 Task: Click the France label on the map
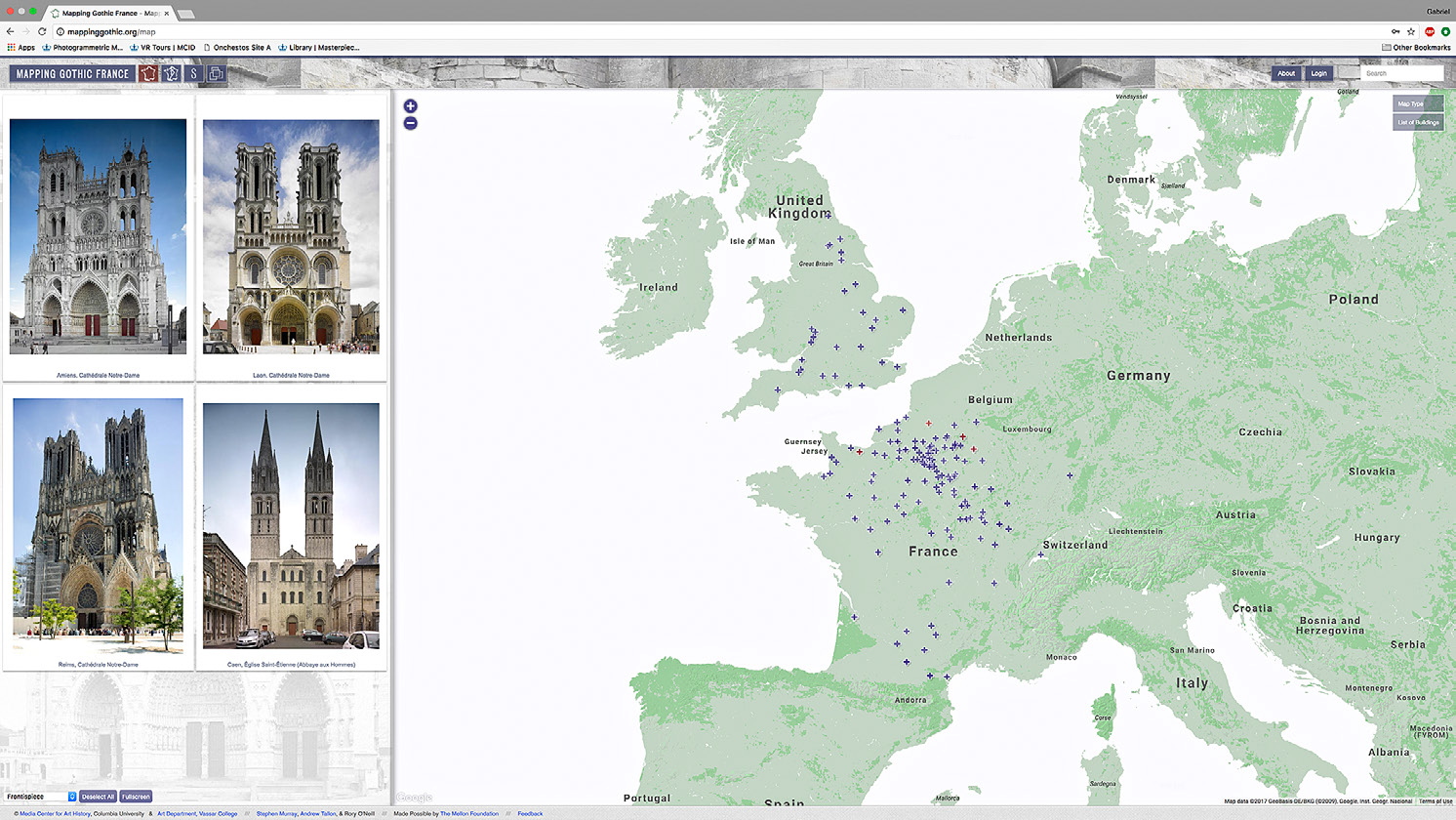pyautogui.click(x=933, y=552)
